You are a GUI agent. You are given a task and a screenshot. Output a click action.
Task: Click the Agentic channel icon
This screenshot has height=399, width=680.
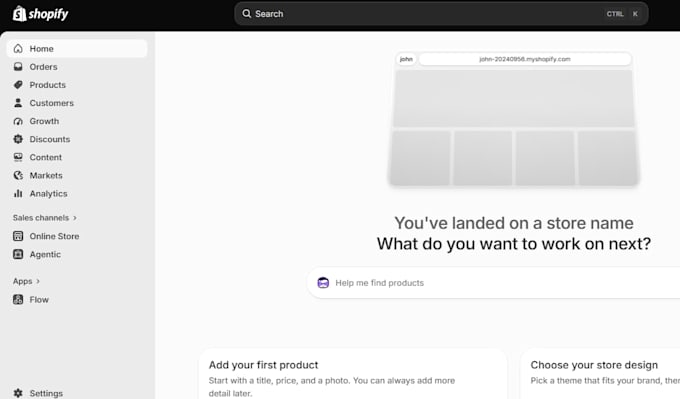point(18,254)
